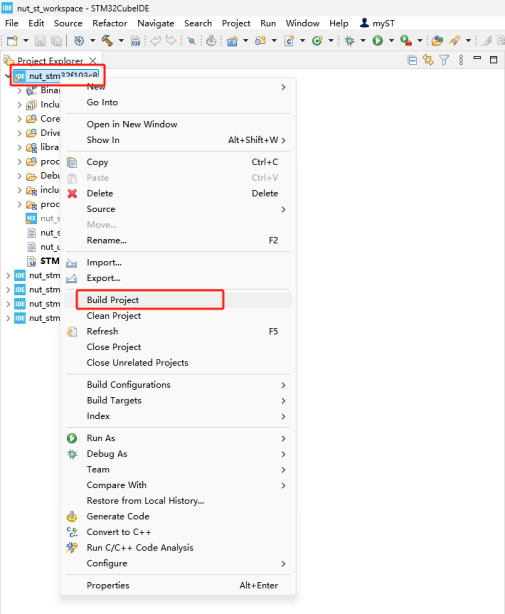Open the Build Configurations submenu
This screenshot has height=614, width=505.
coord(178,385)
